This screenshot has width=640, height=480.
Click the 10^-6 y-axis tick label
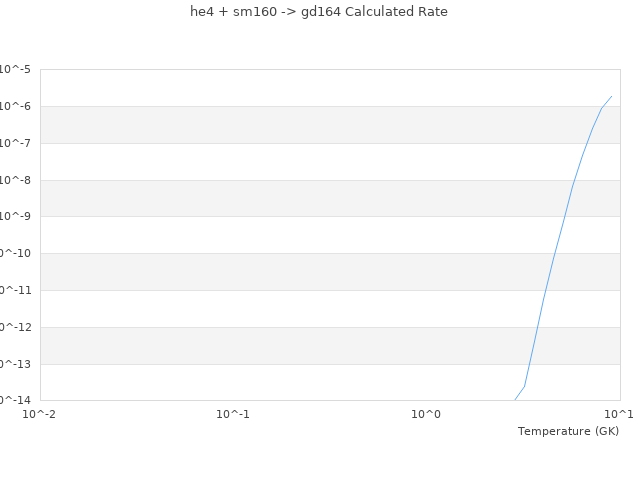(x=15, y=107)
